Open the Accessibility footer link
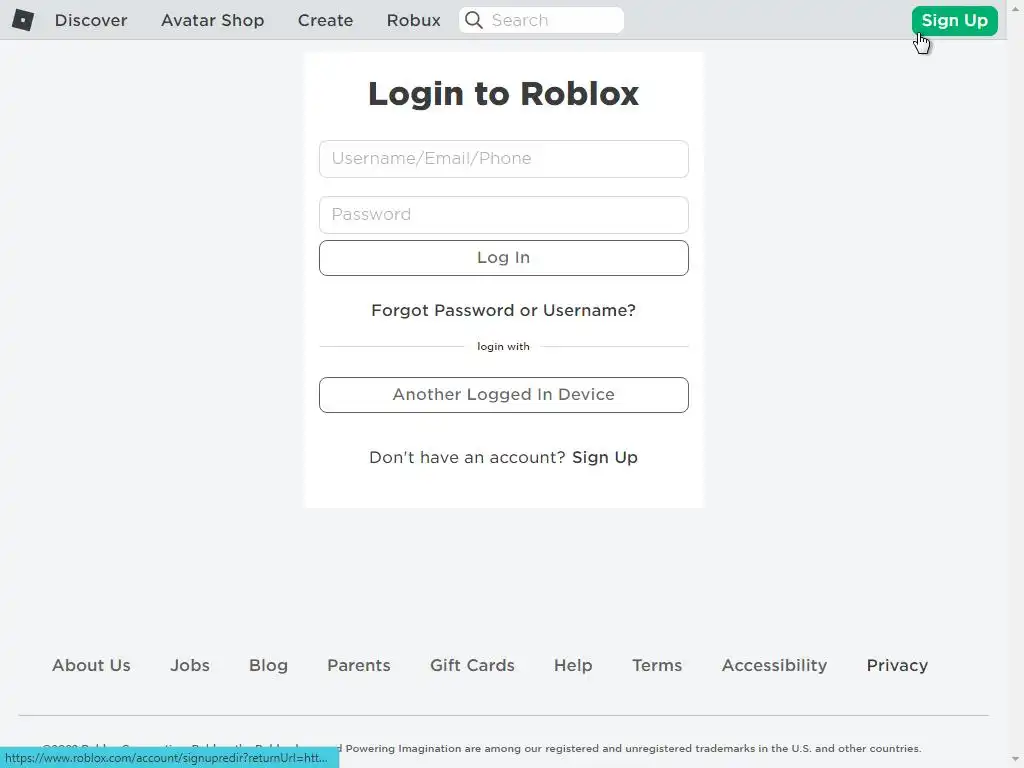 775,665
